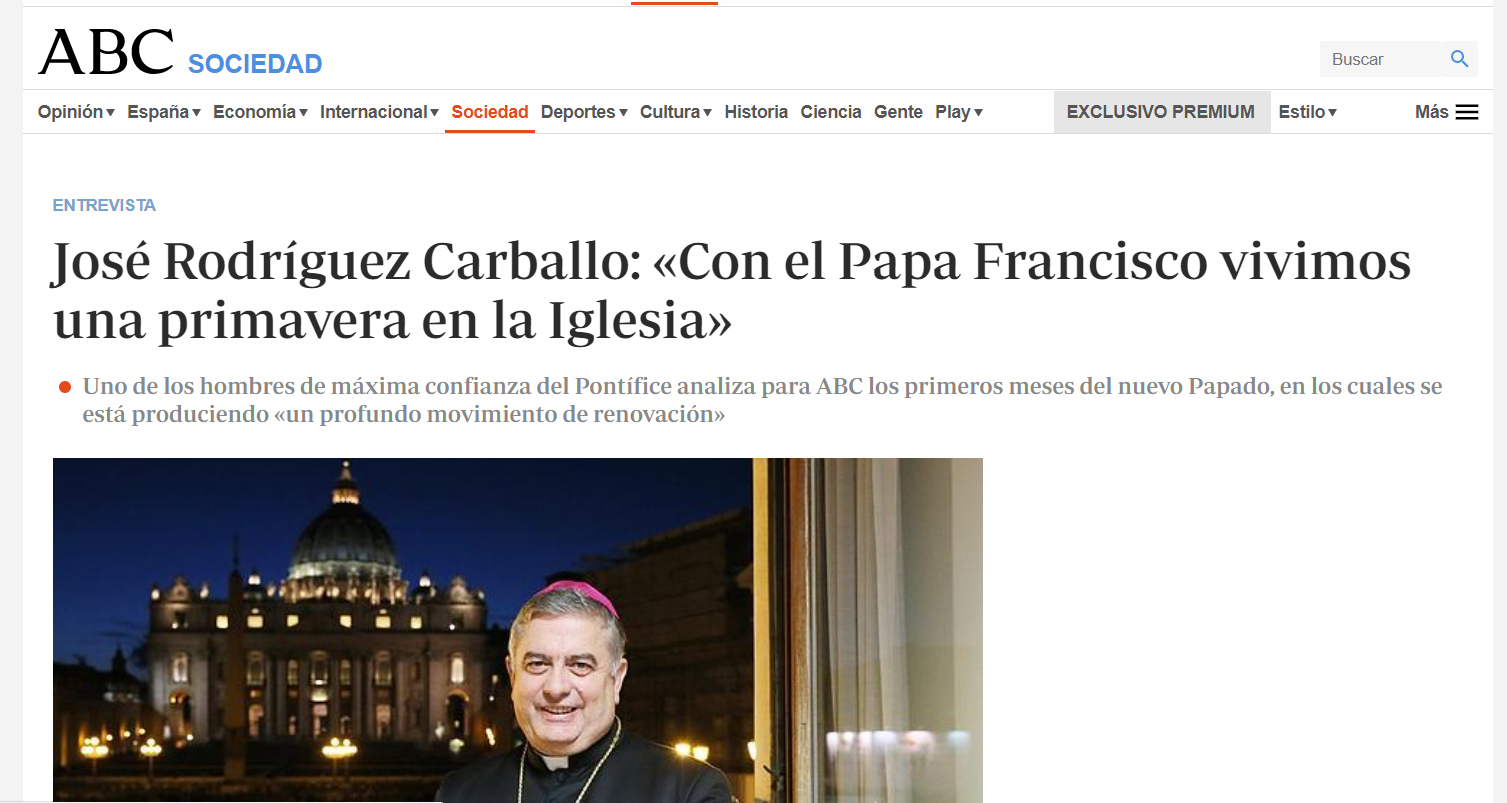Click the search magnifier icon

click(1459, 59)
